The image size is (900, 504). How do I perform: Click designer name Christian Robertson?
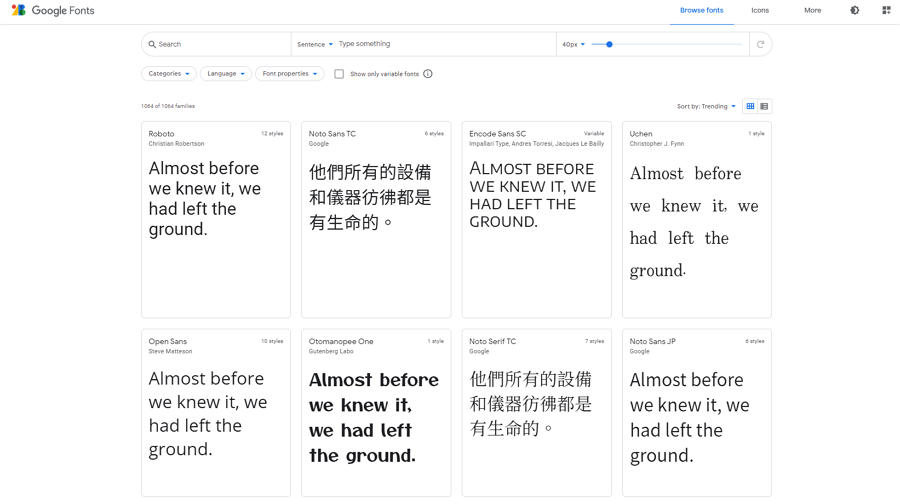(176, 144)
